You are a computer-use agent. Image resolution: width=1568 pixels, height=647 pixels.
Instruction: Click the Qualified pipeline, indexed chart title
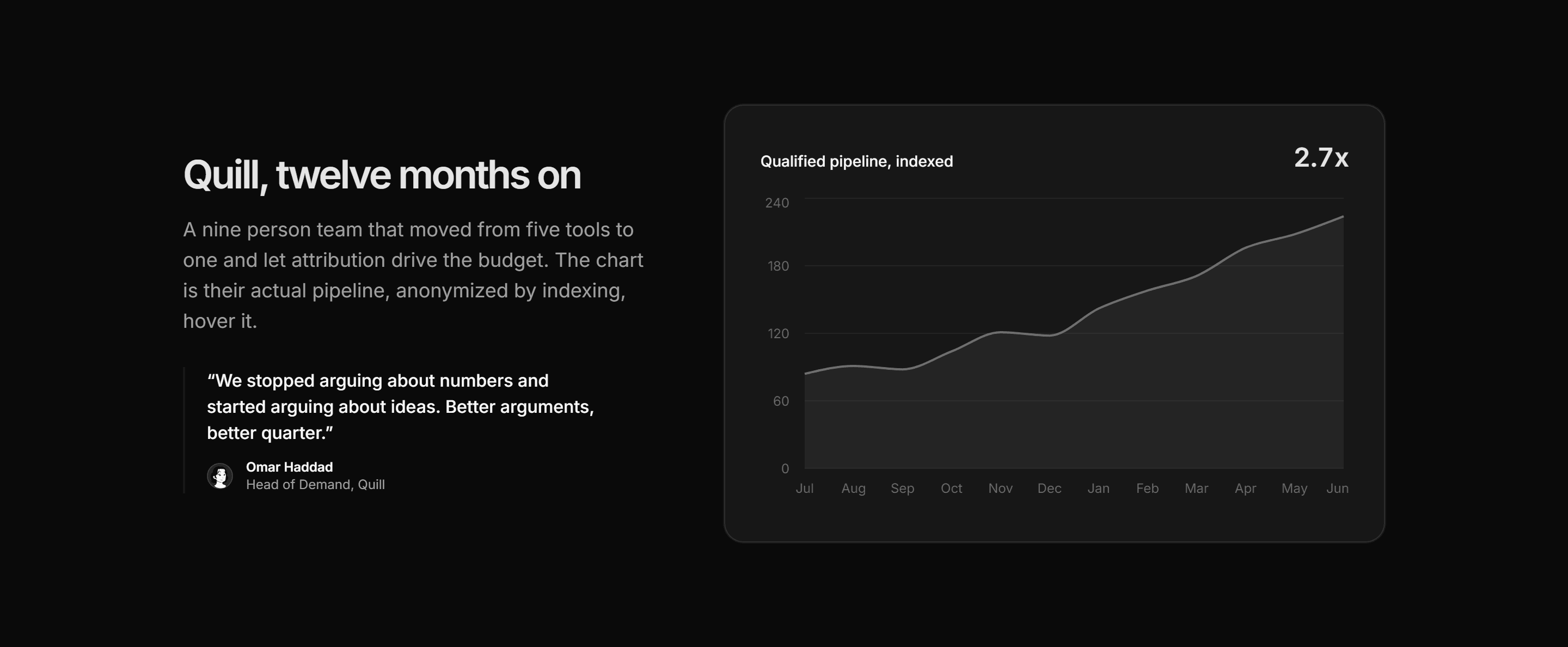(x=856, y=161)
